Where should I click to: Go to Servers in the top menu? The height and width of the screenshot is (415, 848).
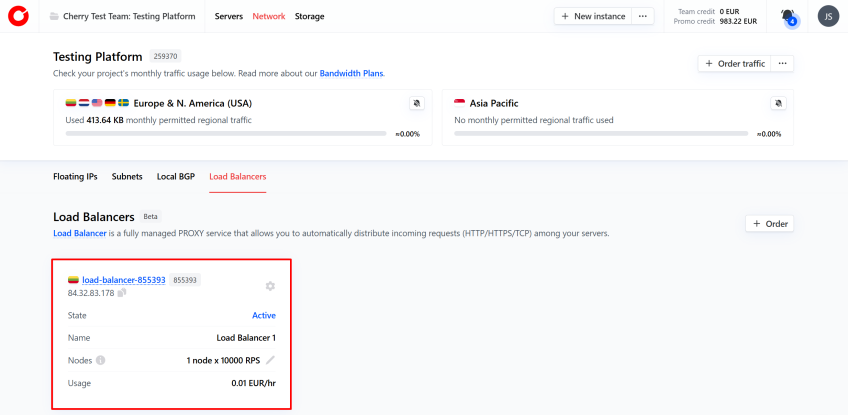point(229,16)
